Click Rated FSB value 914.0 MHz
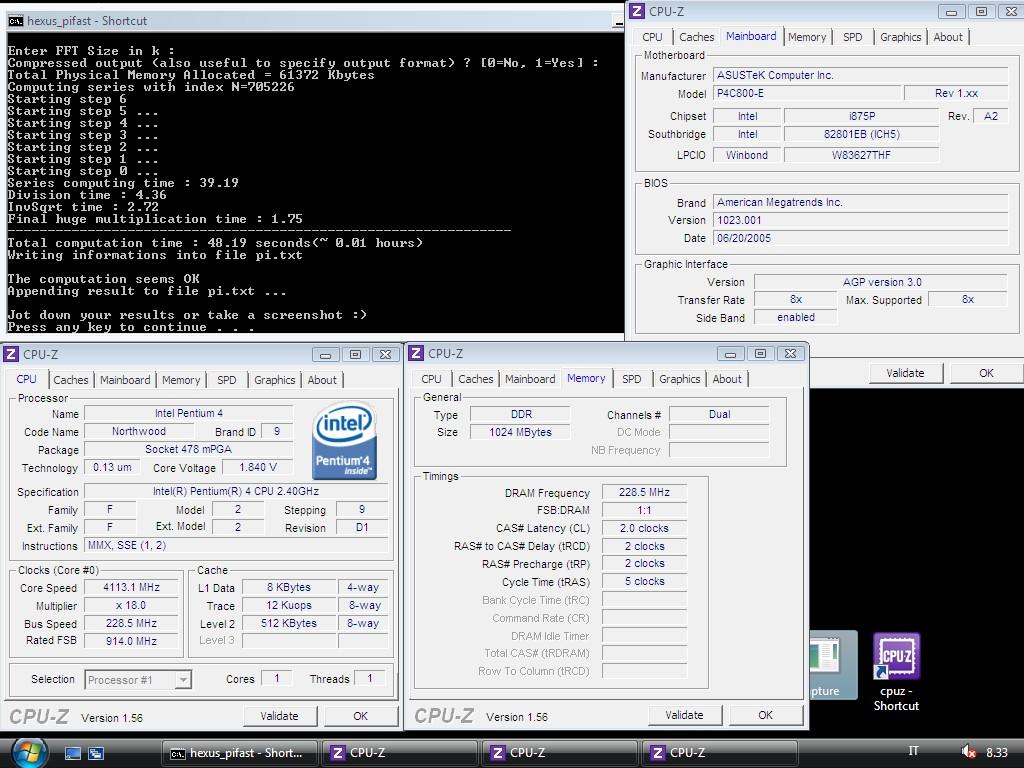Viewport: 1024px width, 768px height. pyautogui.click(x=131, y=641)
